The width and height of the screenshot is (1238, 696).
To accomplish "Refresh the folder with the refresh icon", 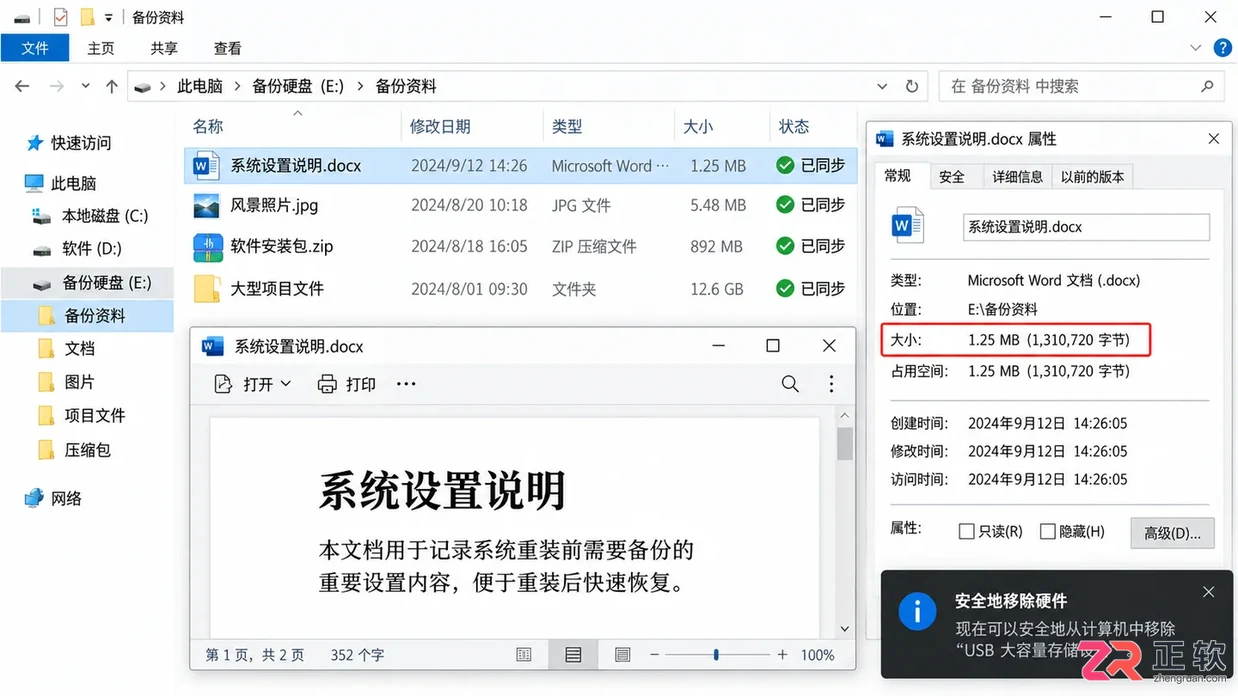I will [x=911, y=87].
